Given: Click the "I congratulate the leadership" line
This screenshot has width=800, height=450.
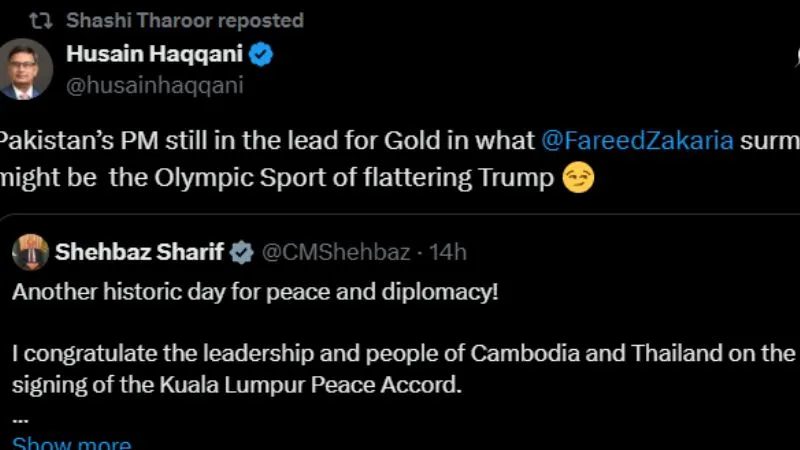Looking at the screenshot, I should click(x=400, y=354).
